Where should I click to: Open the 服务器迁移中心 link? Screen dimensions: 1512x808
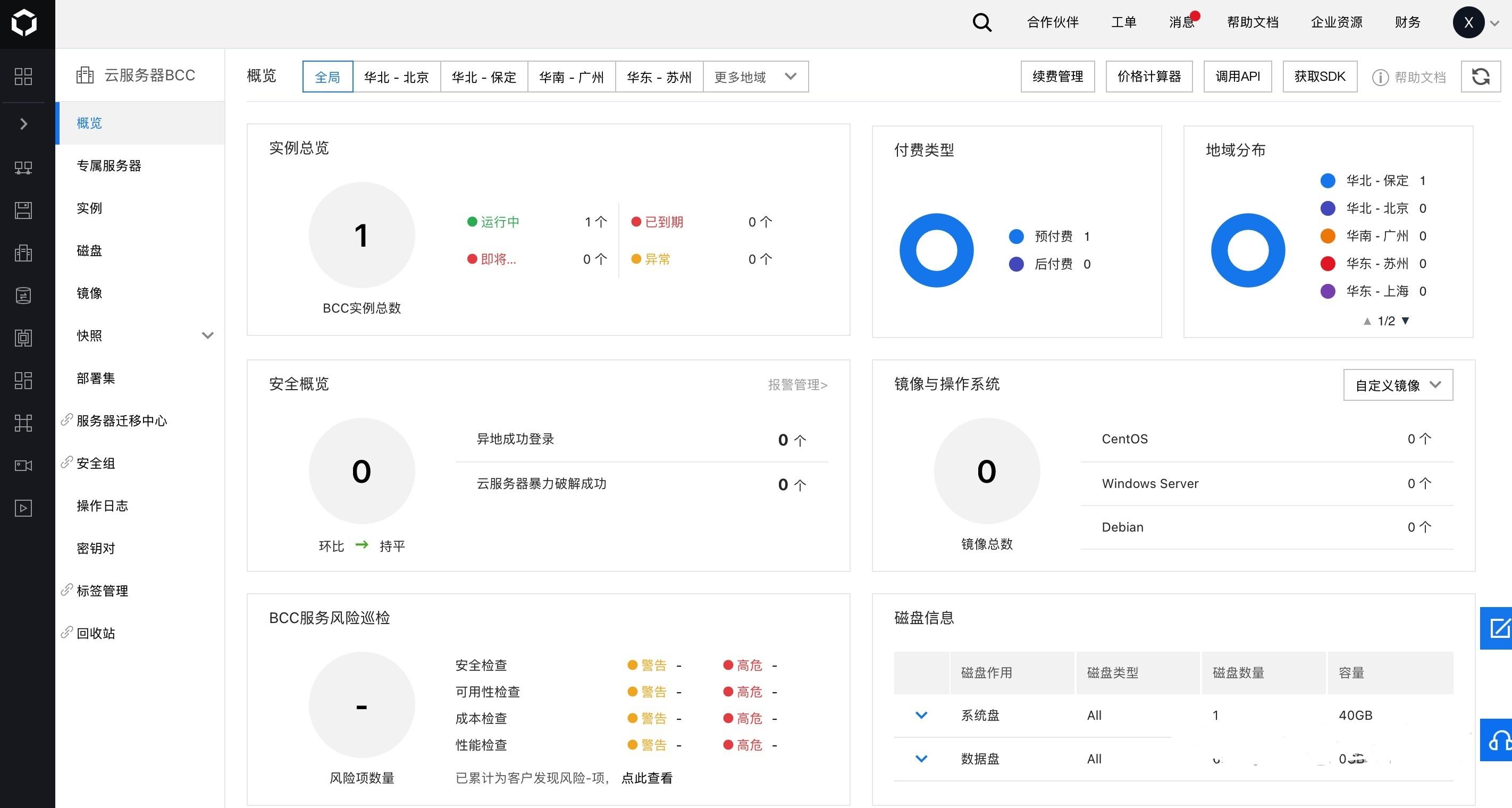point(122,420)
